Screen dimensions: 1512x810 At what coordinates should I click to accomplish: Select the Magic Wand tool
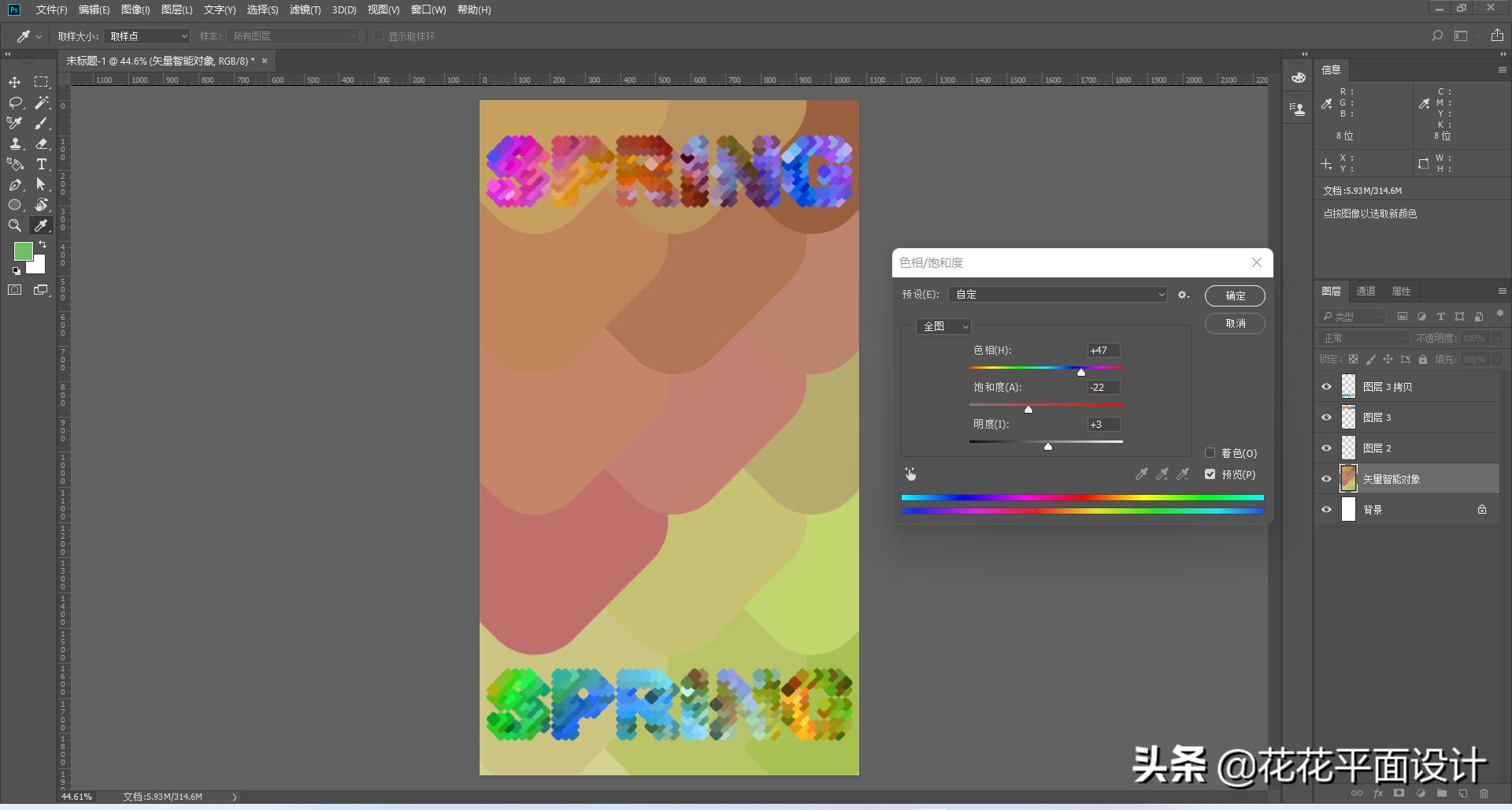41,103
